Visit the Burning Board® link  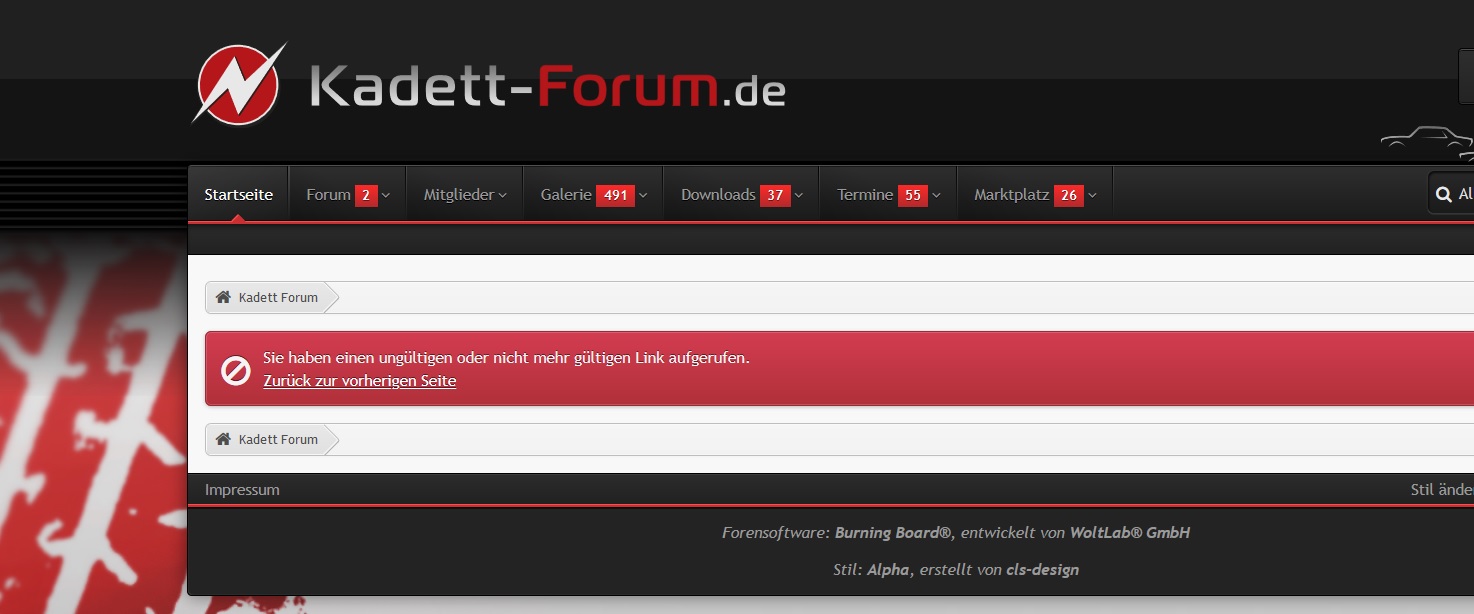pos(895,533)
